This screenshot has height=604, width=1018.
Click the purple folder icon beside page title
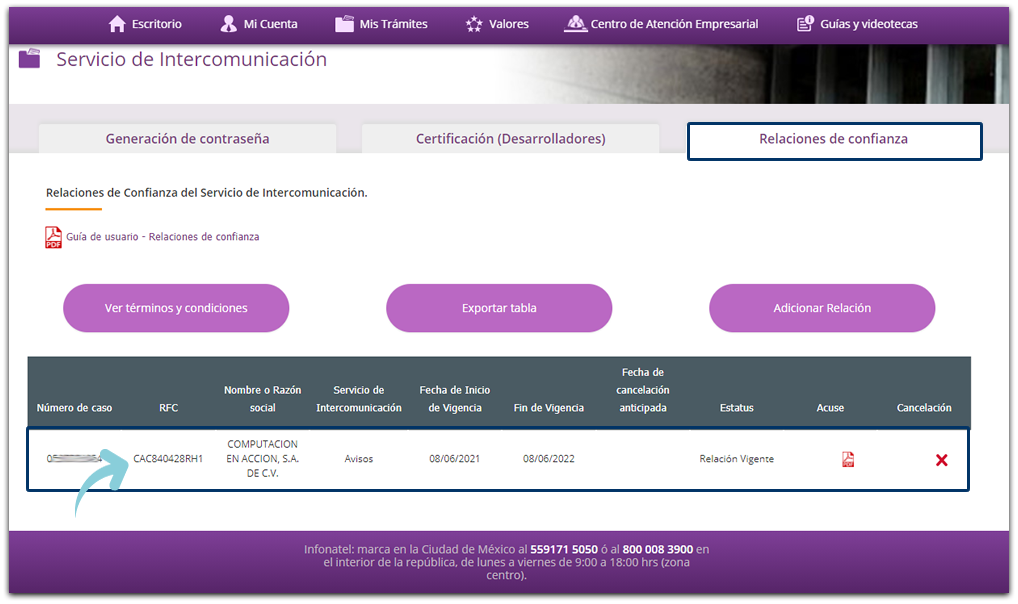[30, 59]
